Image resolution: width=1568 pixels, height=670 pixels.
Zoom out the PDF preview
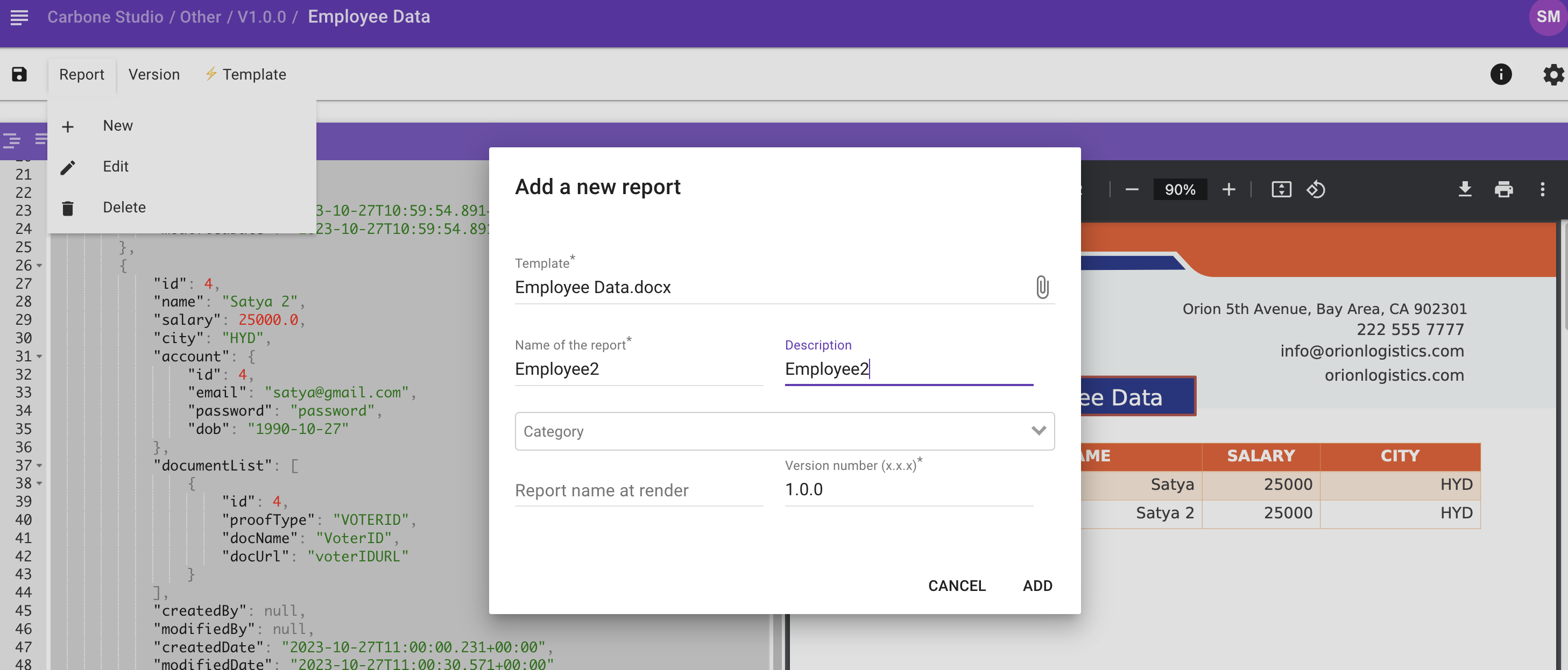click(x=1132, y=189)
